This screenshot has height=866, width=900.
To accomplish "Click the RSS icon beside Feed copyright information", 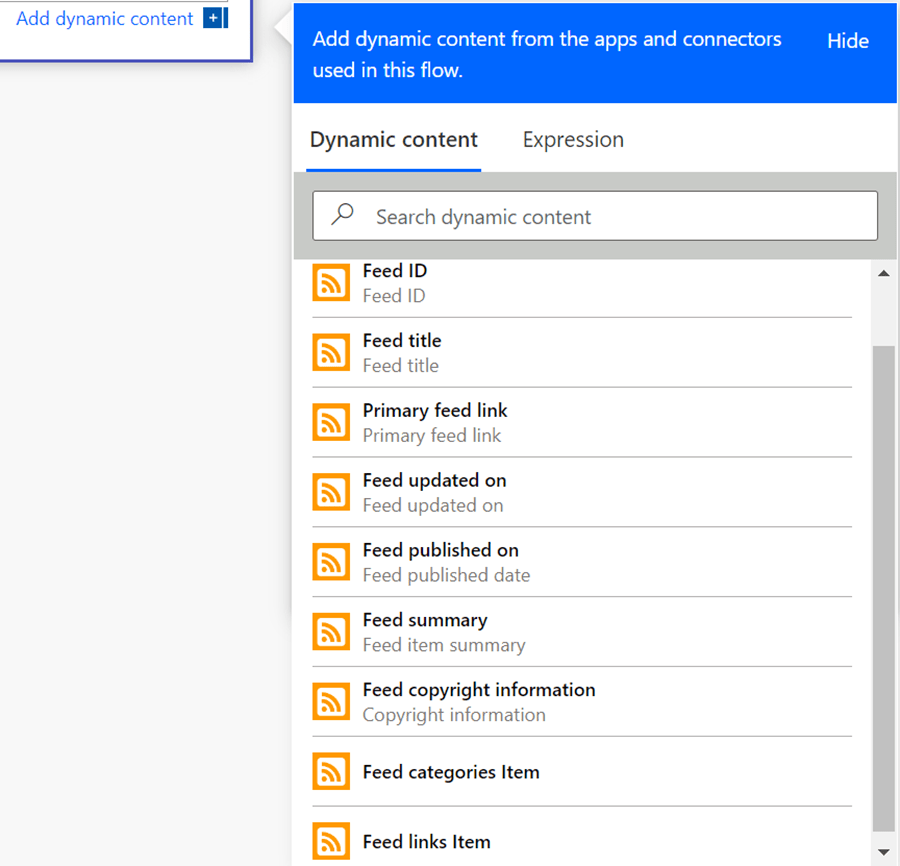I will pos(331,702).
